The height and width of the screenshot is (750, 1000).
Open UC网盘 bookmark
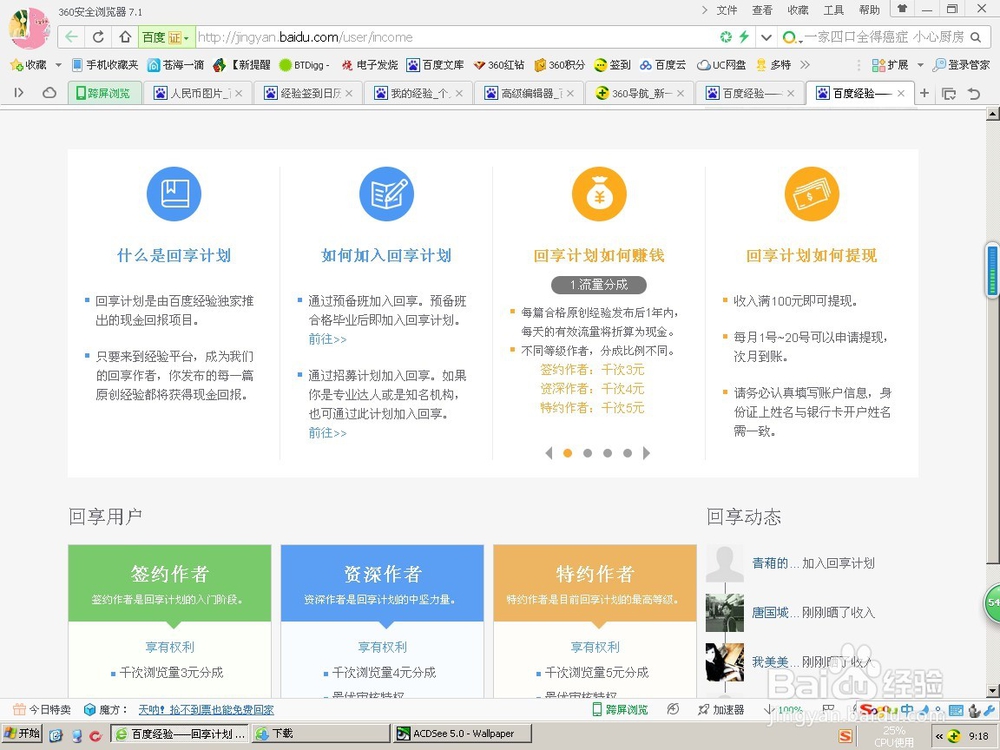point(721,65)
